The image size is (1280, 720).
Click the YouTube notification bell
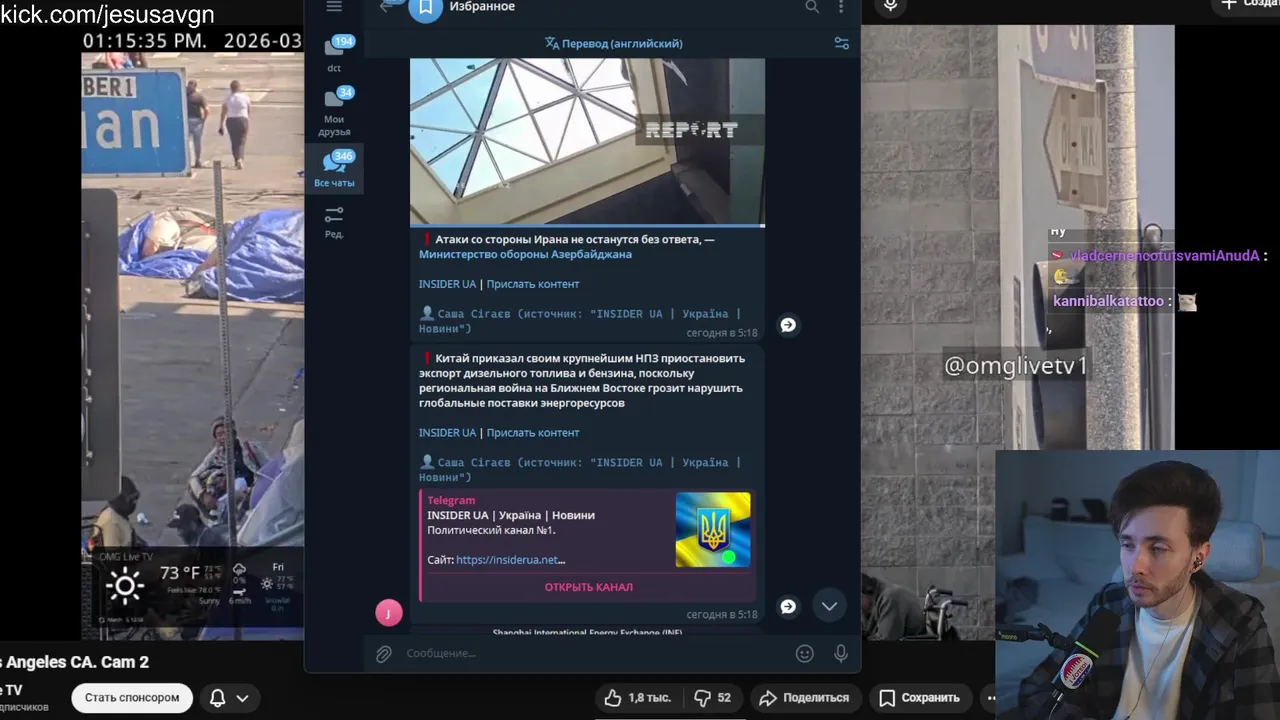(217, 698)
